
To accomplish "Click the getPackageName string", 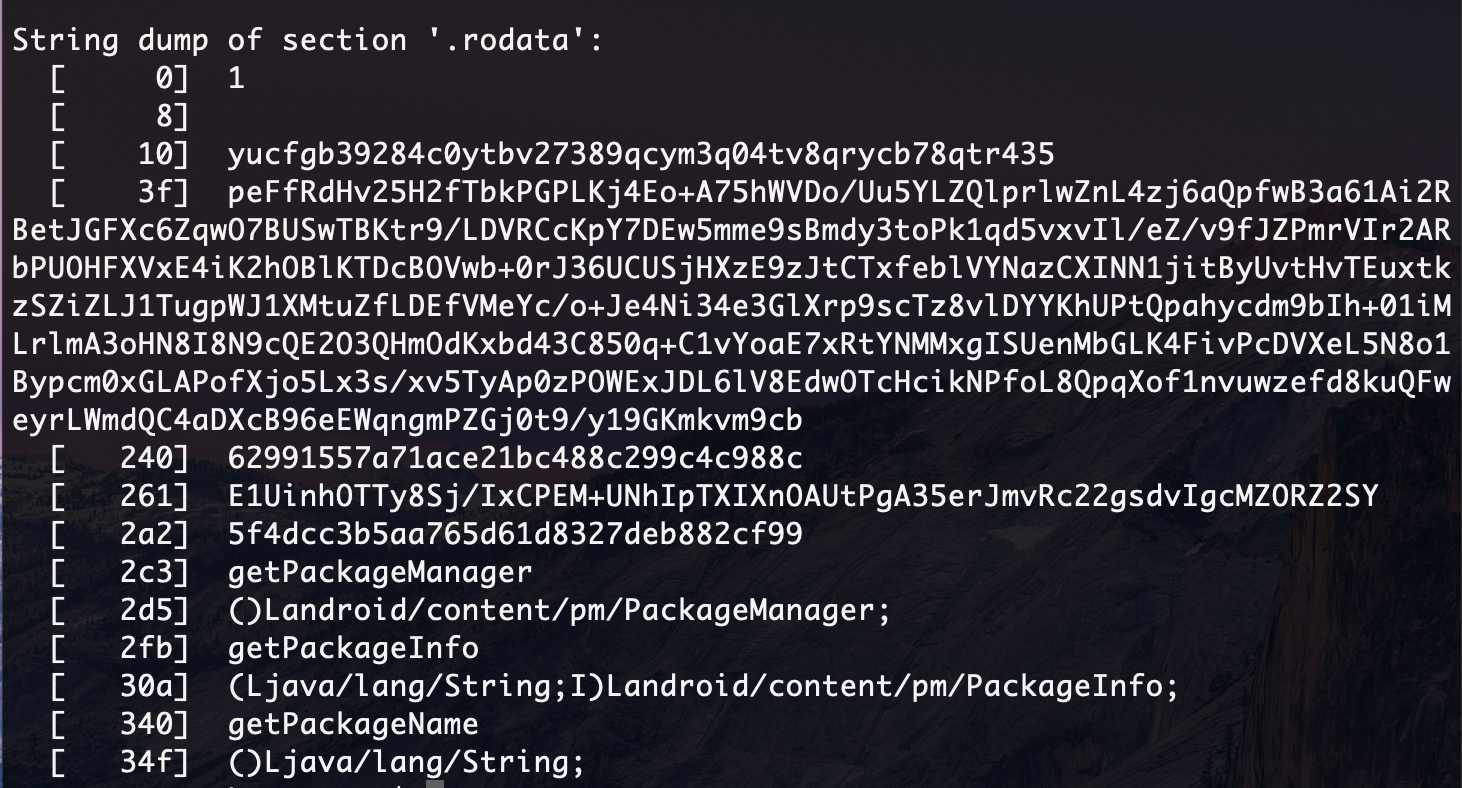I will [x=353, y=725].
